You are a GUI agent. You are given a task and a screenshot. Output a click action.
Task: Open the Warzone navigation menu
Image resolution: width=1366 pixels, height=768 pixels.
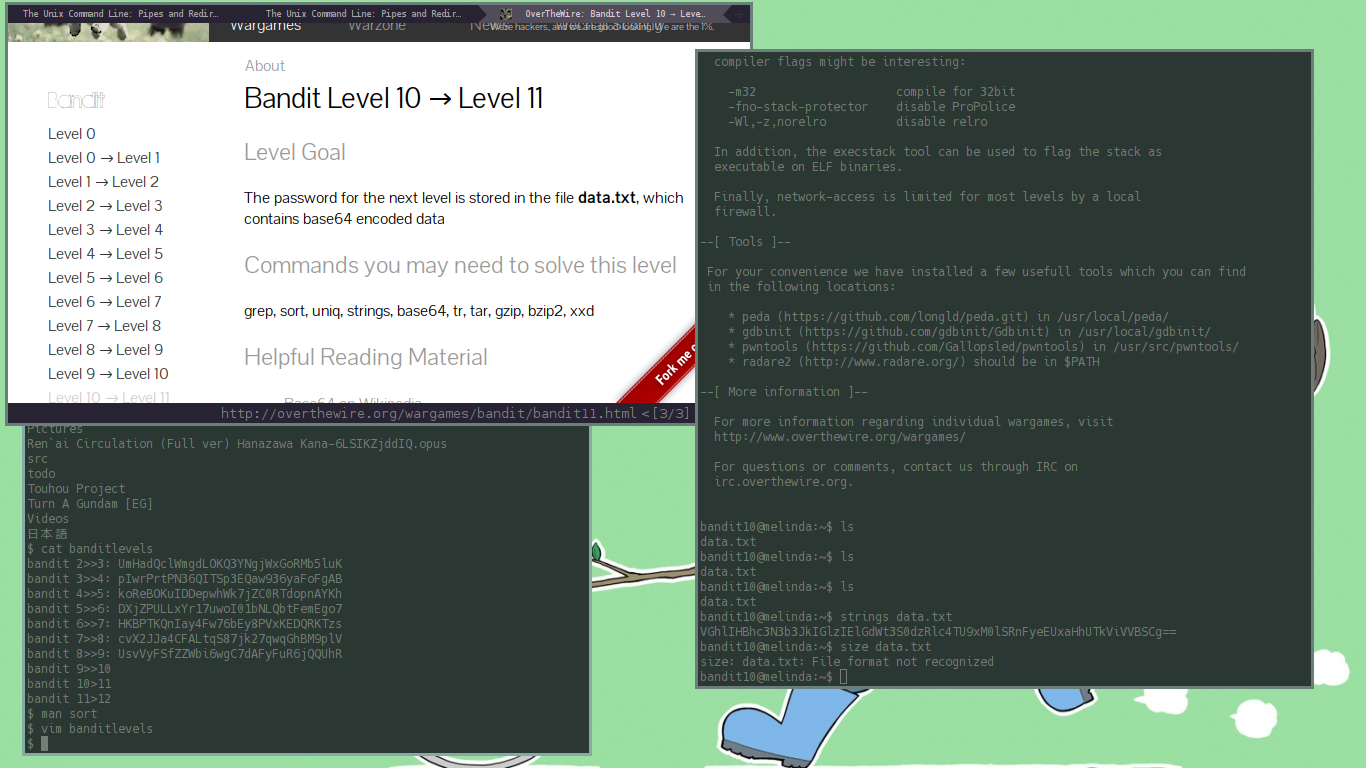[377, 27]
